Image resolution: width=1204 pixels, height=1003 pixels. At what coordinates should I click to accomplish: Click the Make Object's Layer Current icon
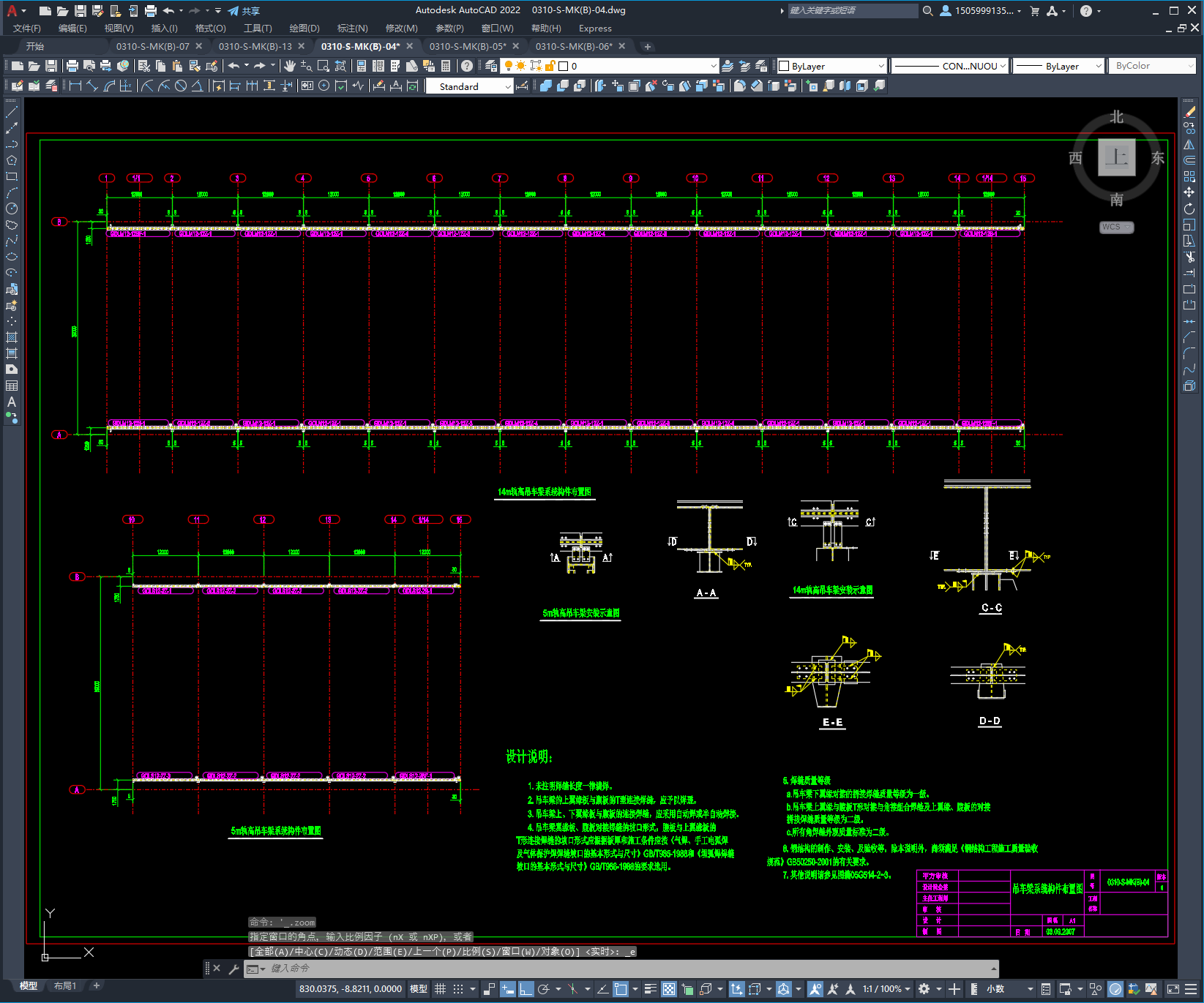click(728, 66)
